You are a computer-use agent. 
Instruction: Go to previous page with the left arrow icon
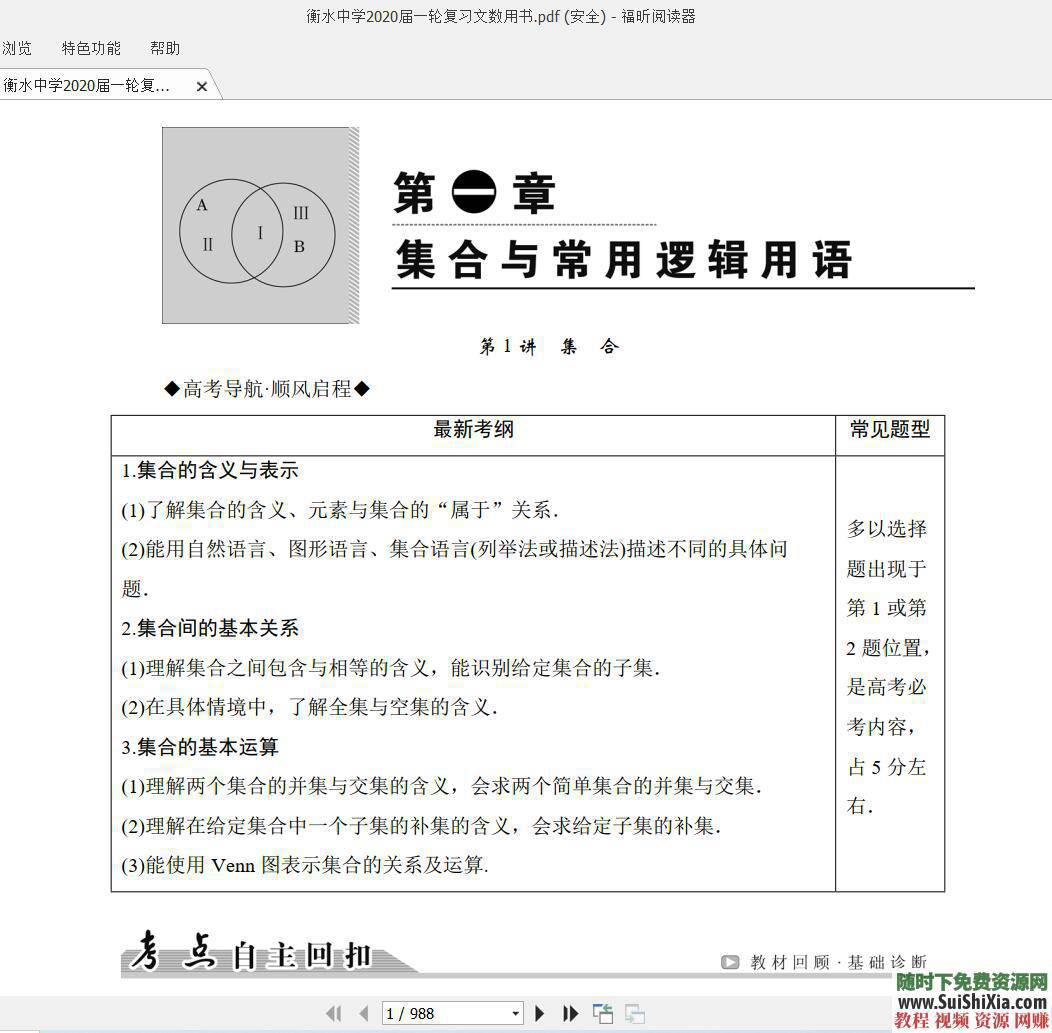[x=364, y=1013]
